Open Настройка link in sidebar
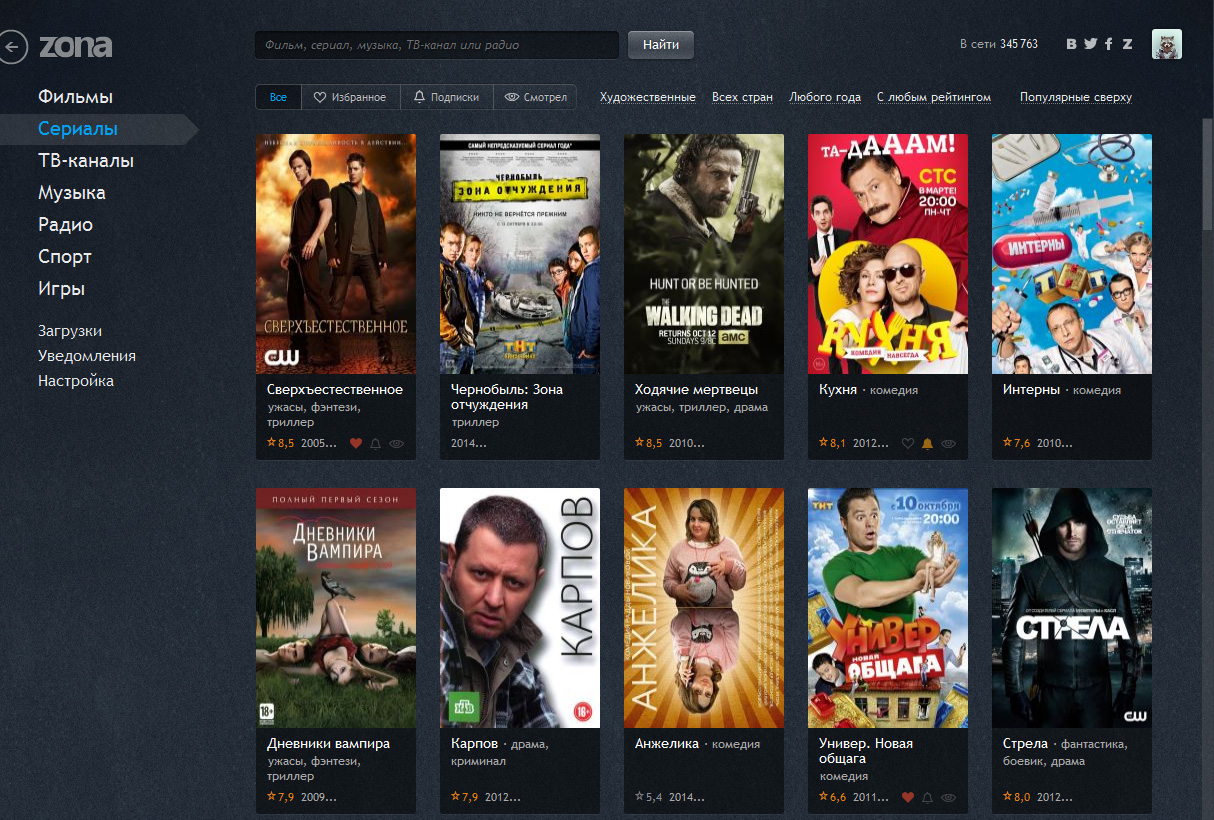 [x=76, y=381]
